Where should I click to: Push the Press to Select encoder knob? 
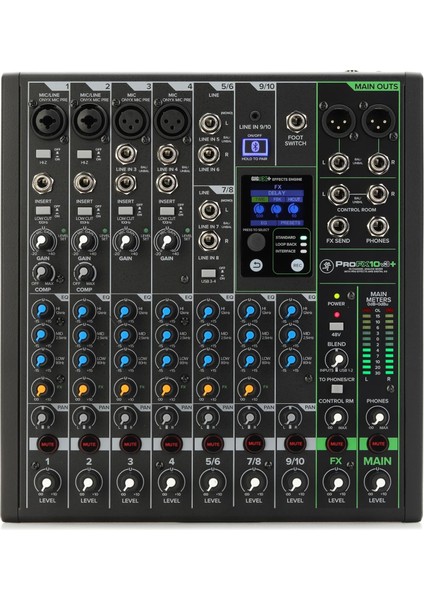coord(256,242)
